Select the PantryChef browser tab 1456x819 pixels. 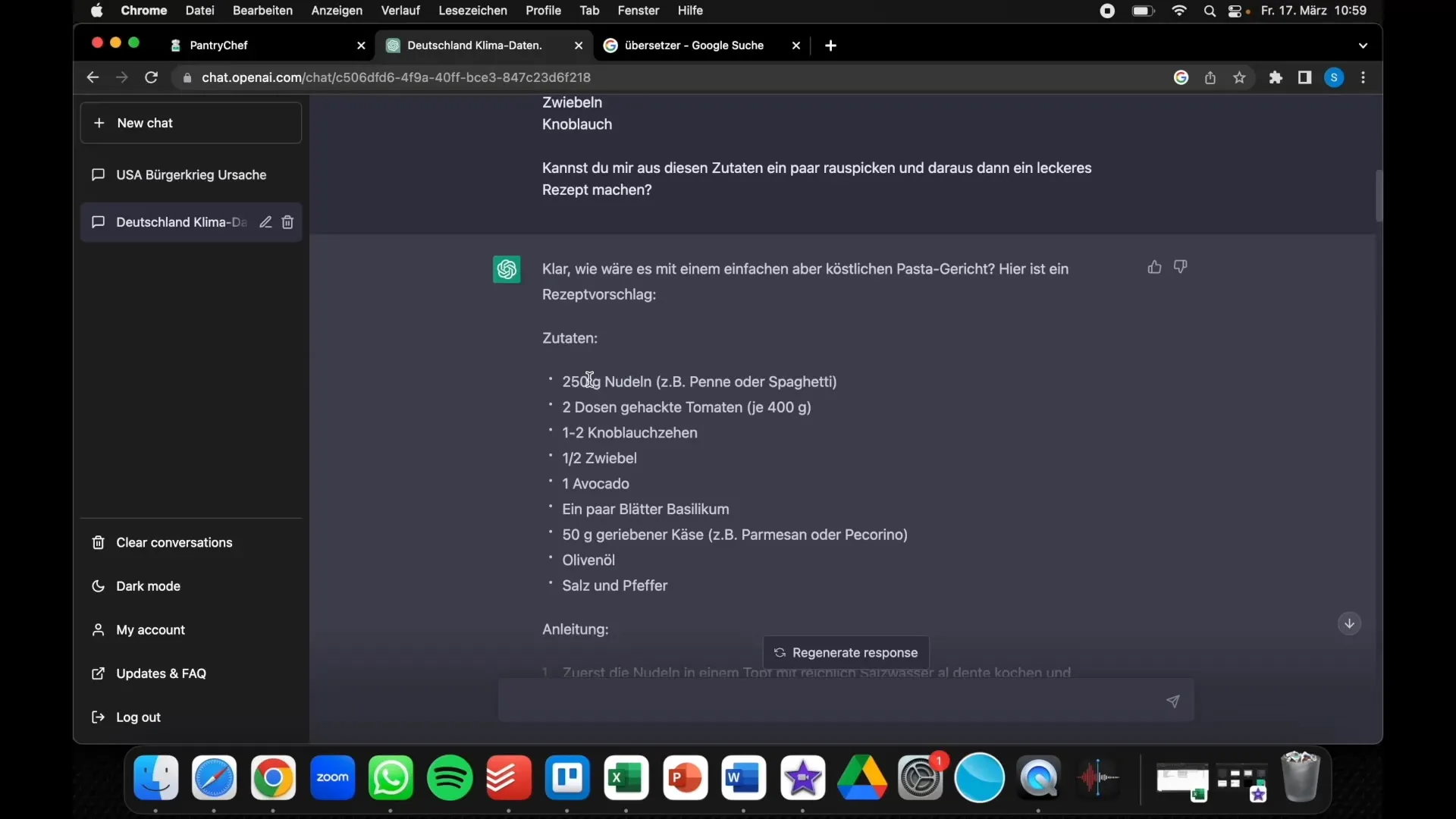[219, 45]
